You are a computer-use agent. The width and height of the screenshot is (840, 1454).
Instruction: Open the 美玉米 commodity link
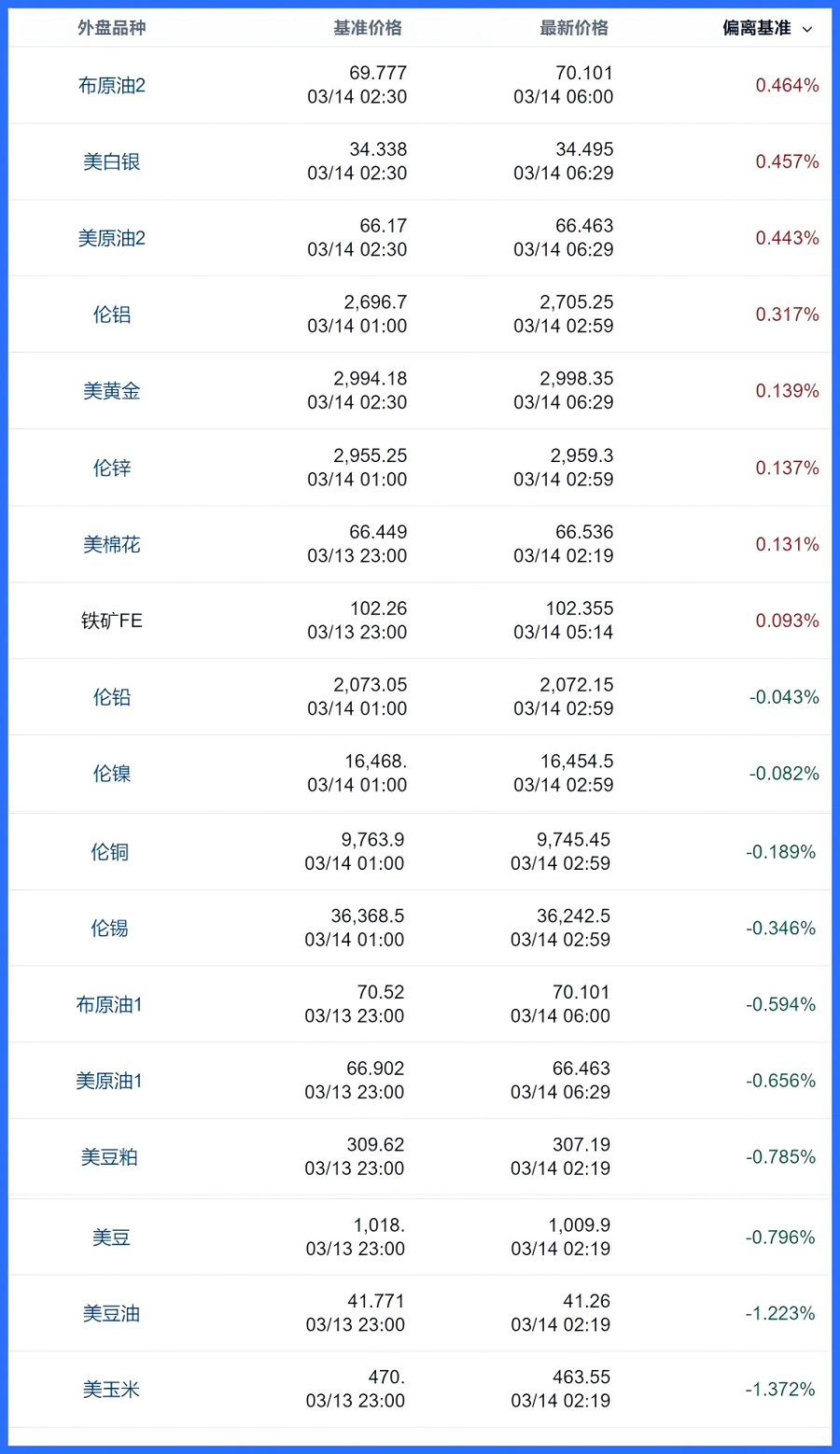pos(111,1390)
